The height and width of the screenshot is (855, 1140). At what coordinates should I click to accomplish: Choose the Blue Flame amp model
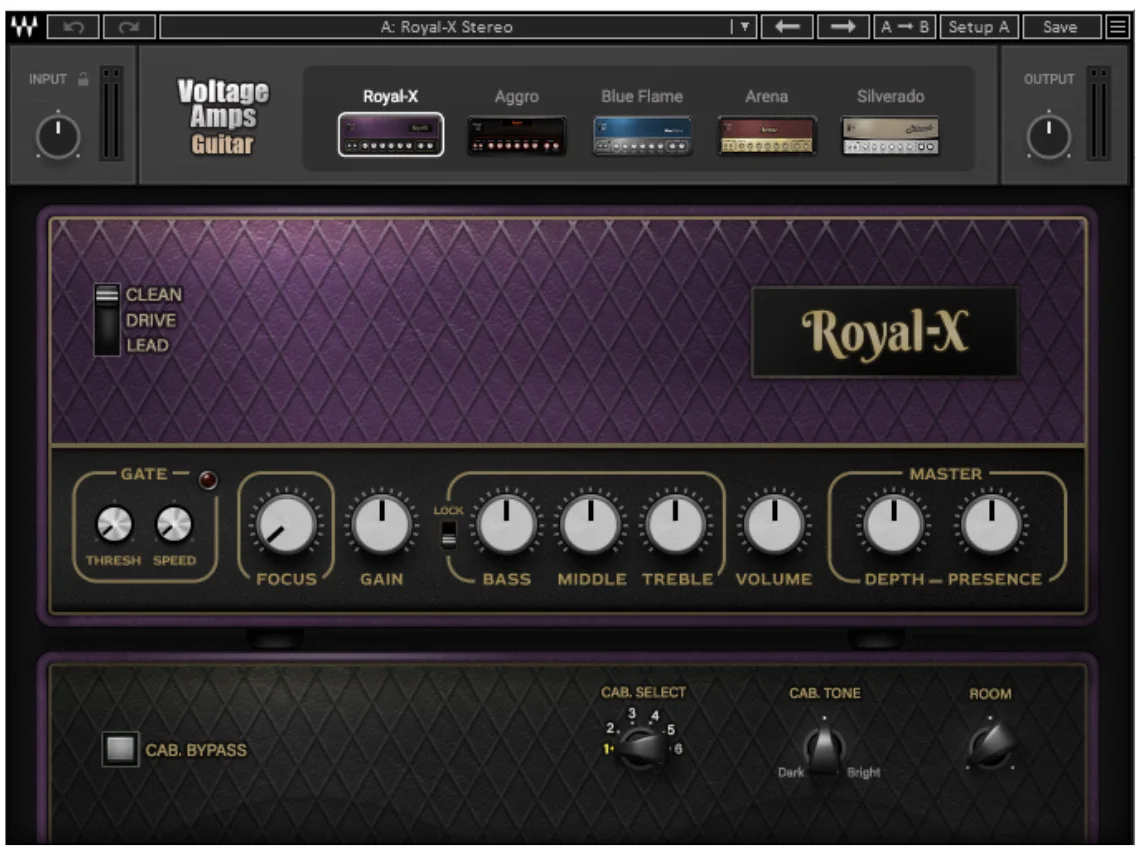point(641,135)
